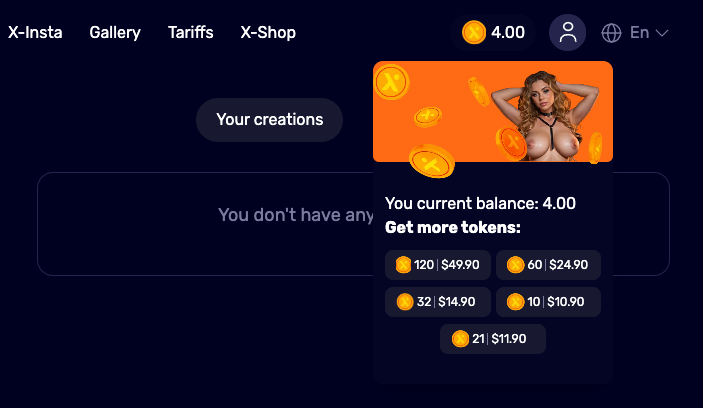Click the 4.00 balance amount in header
The width and height of the screenshot is (703, 408).
(x=508, y=32)
